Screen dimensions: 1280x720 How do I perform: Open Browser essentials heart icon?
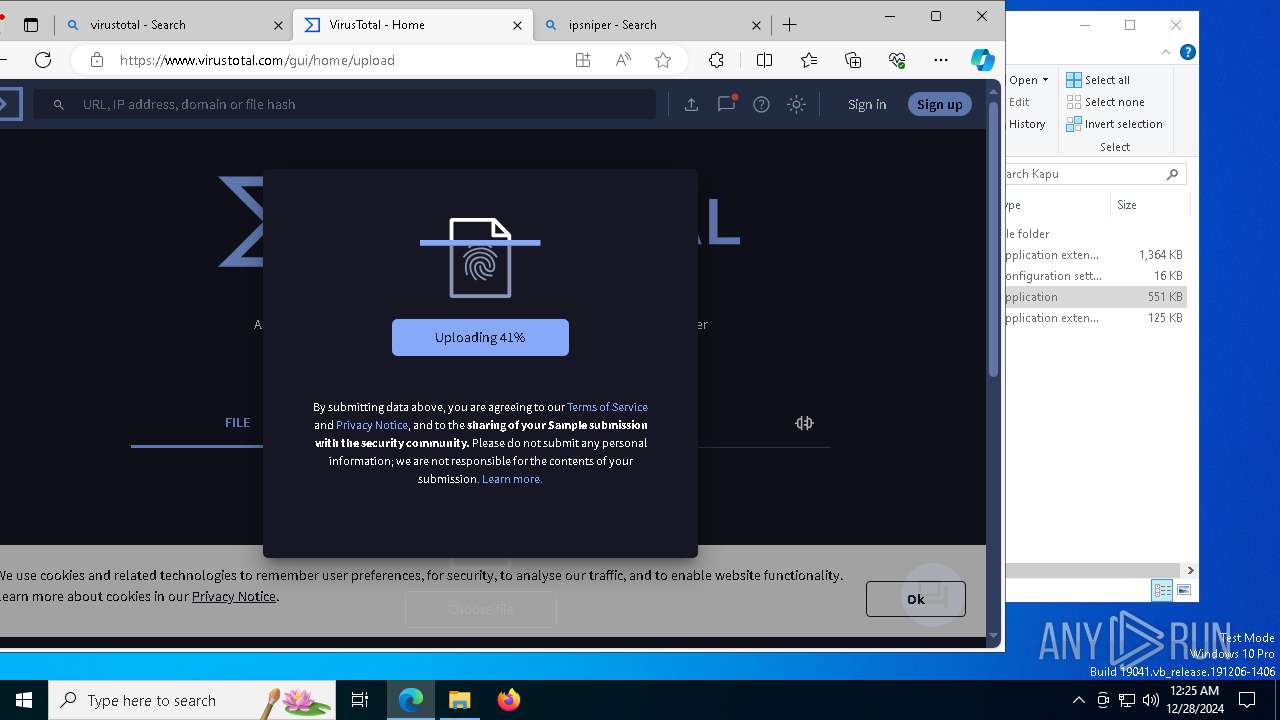click(897, 60)
